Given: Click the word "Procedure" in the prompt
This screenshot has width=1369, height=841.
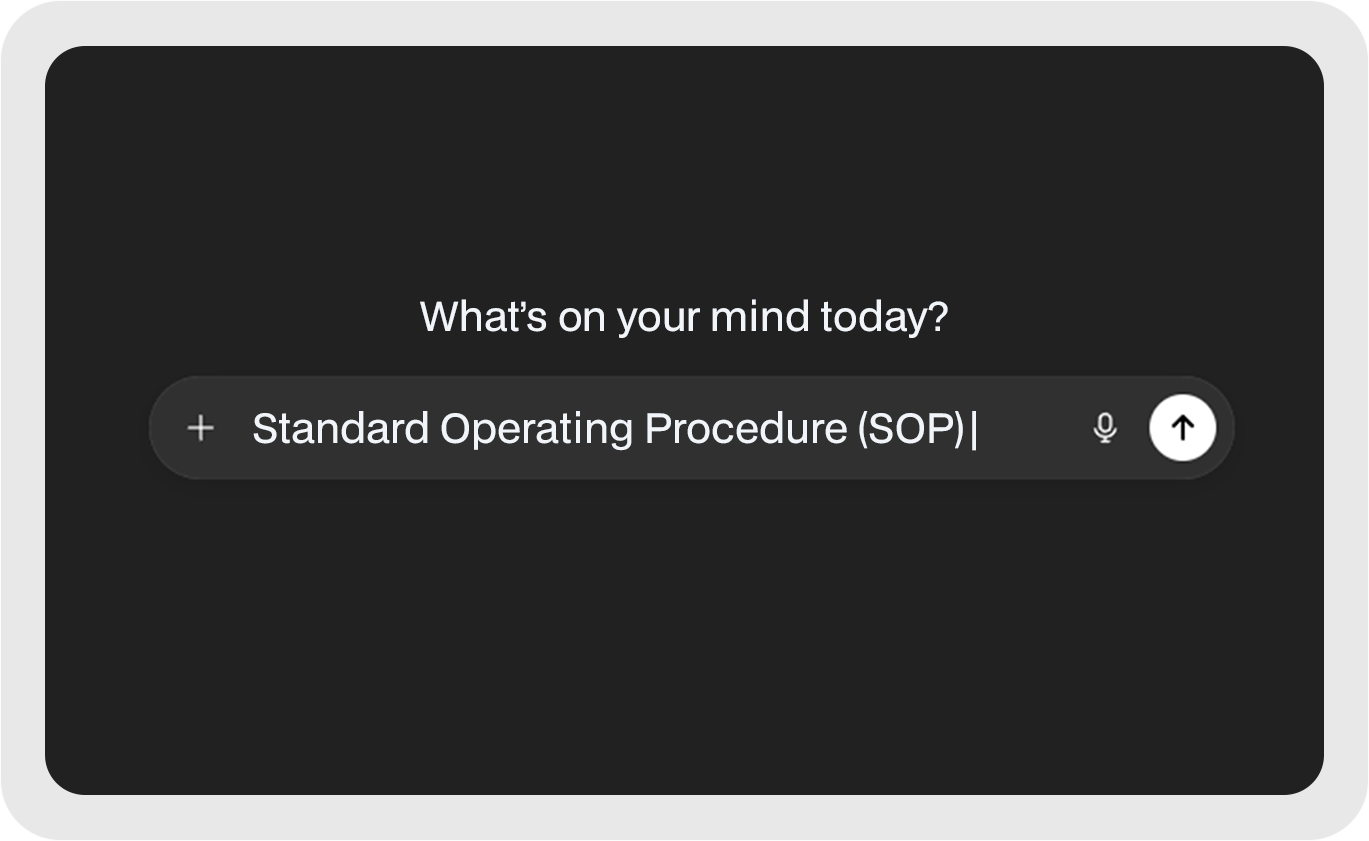Looking at the screenshot, I should pos(745,428).
